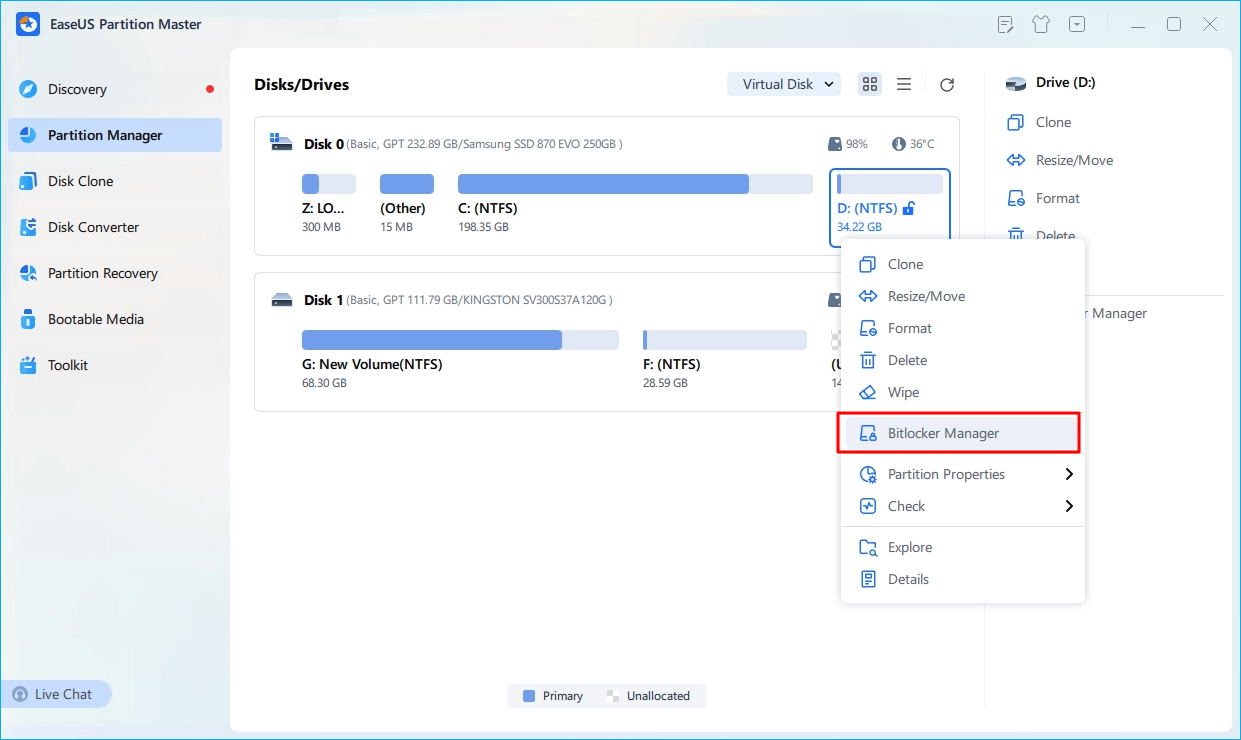1241x740 pixels.
Task: Click the unlocked padlock icon on D:
Action: (908, 208)
